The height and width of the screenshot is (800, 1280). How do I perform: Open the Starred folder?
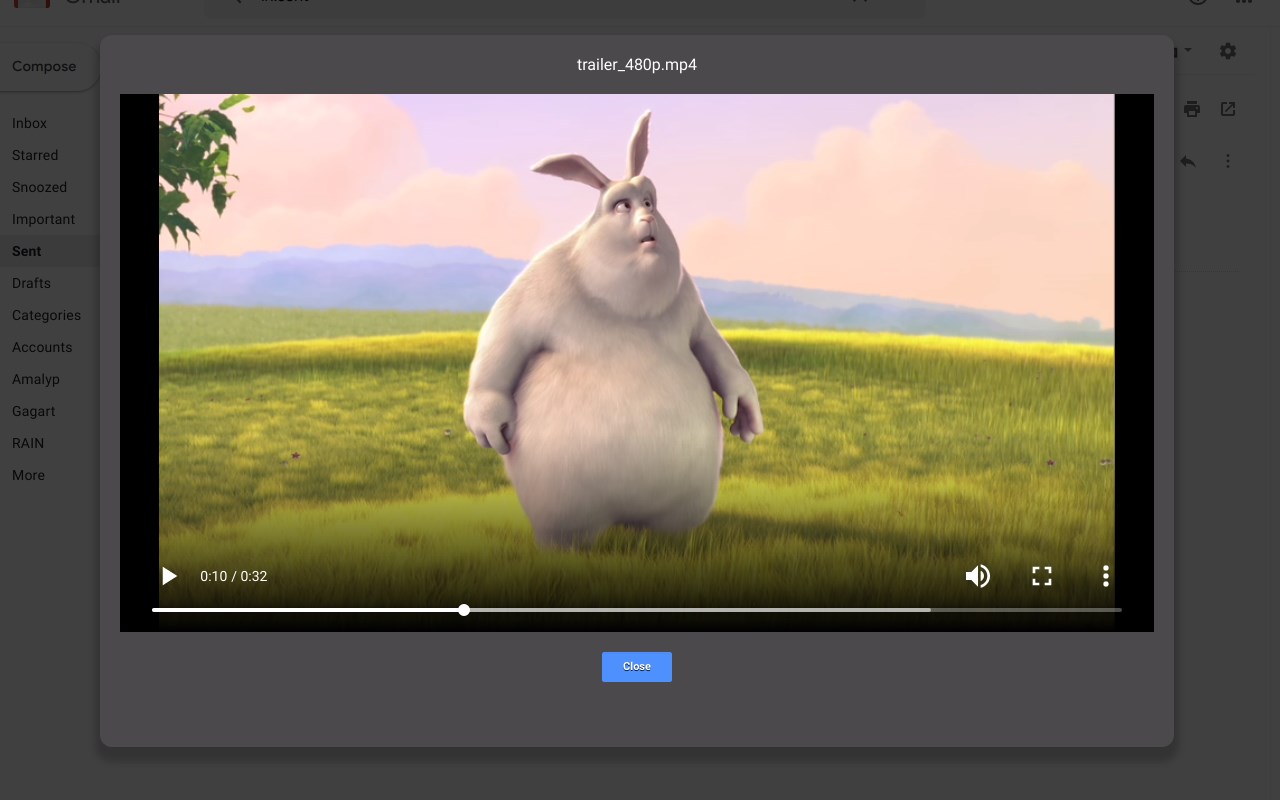[x=35, y=155]
